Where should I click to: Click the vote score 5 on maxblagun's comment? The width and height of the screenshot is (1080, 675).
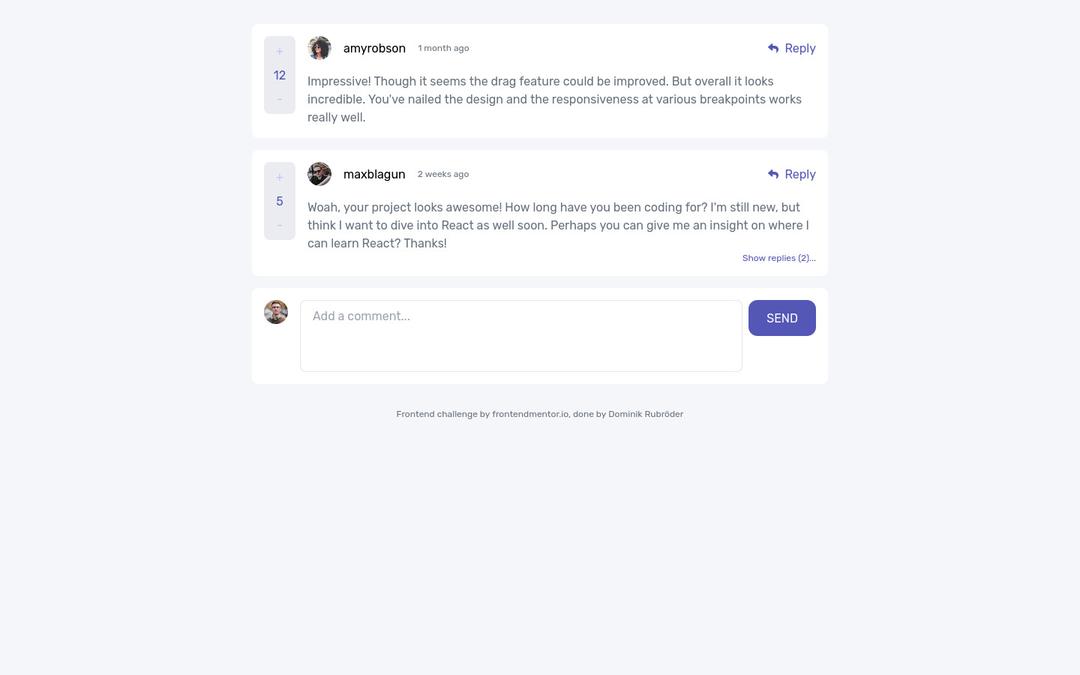tap(277, 198)
